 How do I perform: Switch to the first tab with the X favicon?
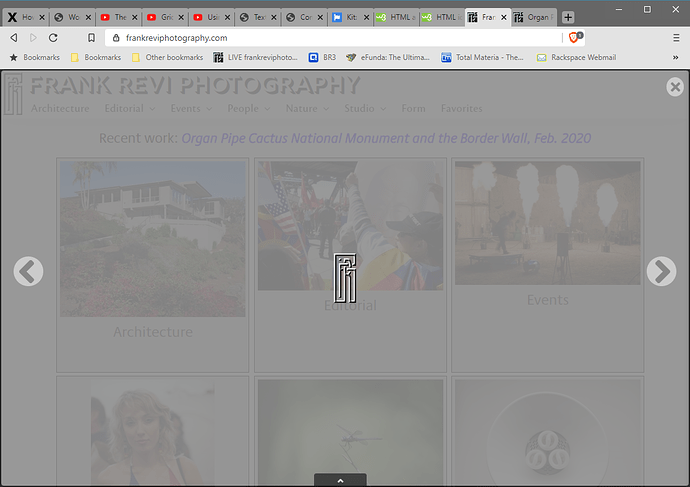pos(21,17)
